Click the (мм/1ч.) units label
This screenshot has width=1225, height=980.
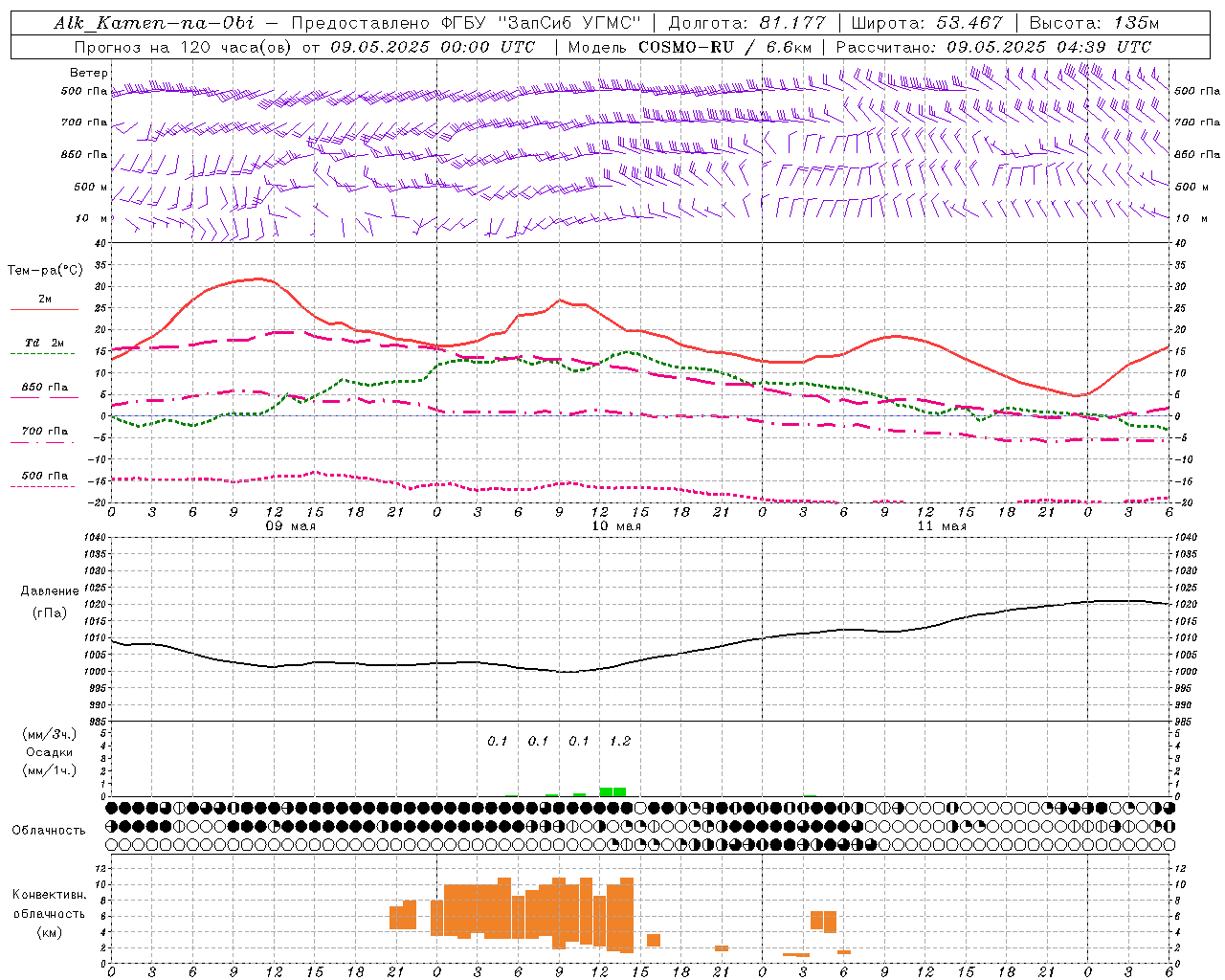[50, 770]
